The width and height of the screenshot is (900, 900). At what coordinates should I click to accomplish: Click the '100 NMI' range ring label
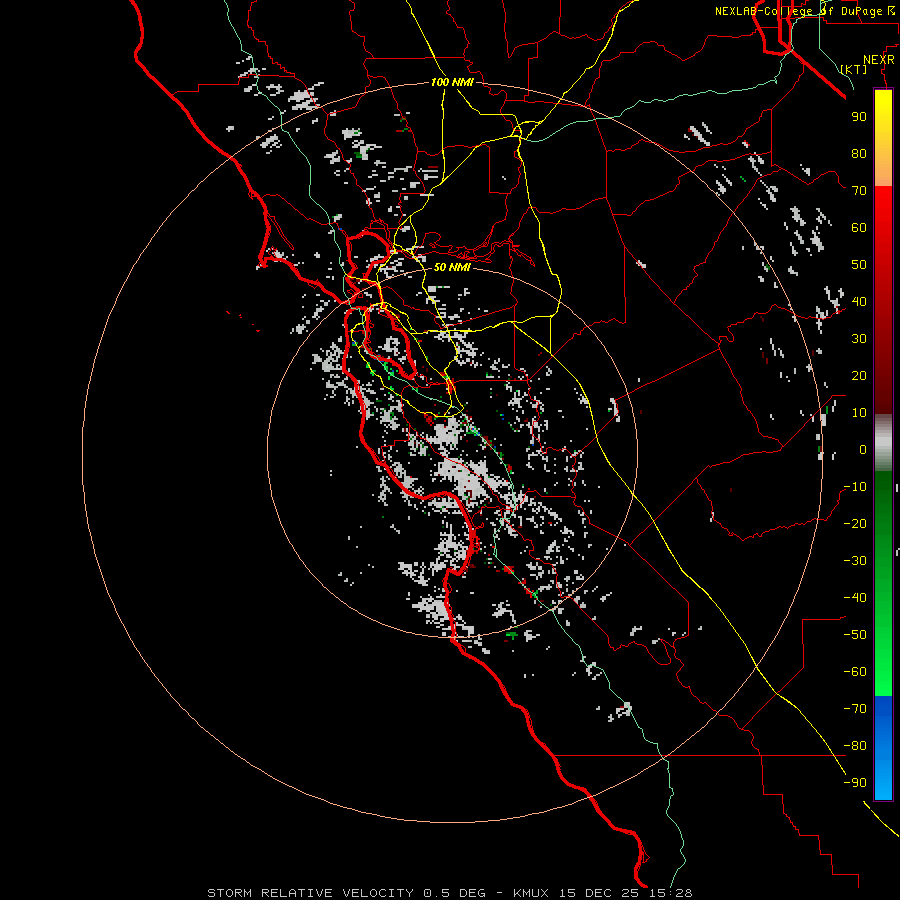pos(452,82)
